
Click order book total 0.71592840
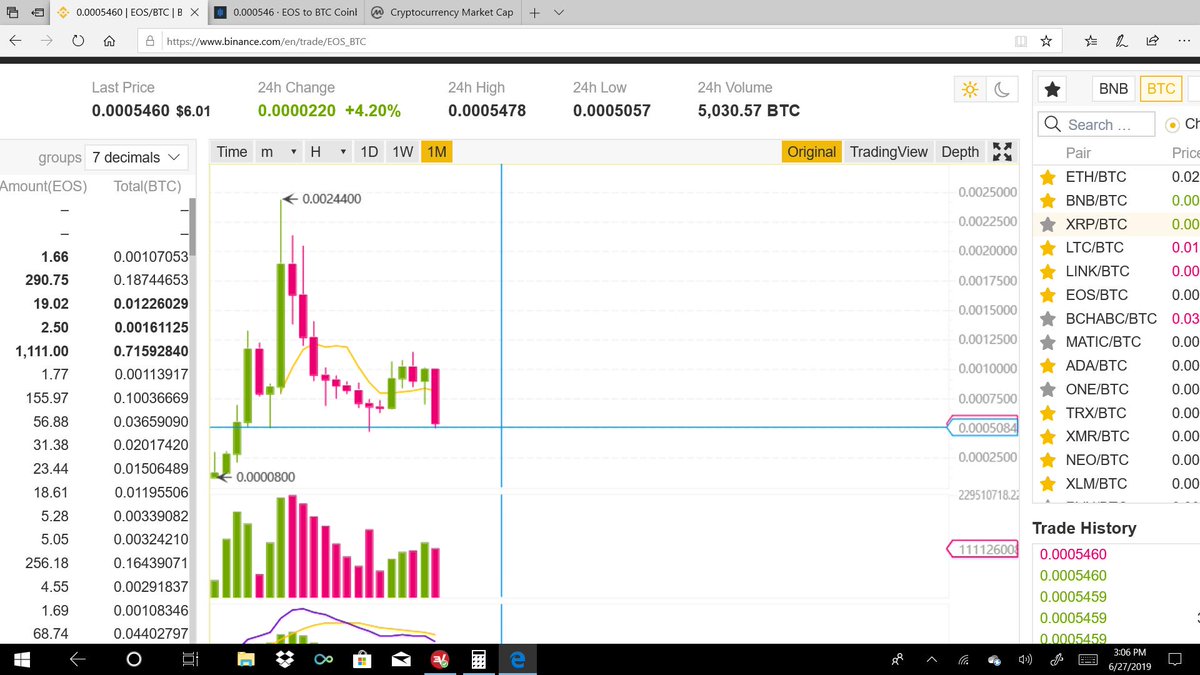(150, 351)
